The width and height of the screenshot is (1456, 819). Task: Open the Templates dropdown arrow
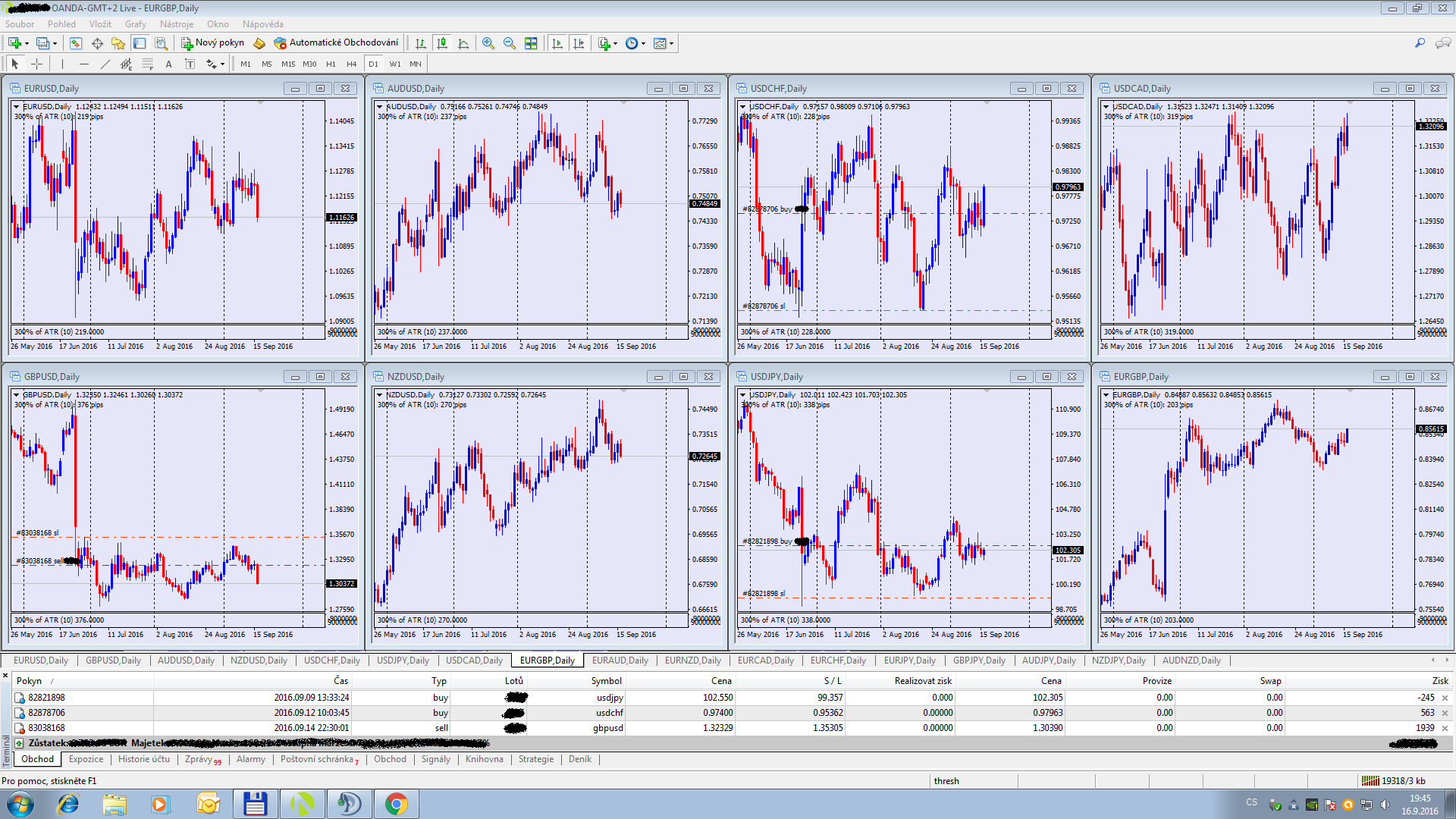click(671, 43)
